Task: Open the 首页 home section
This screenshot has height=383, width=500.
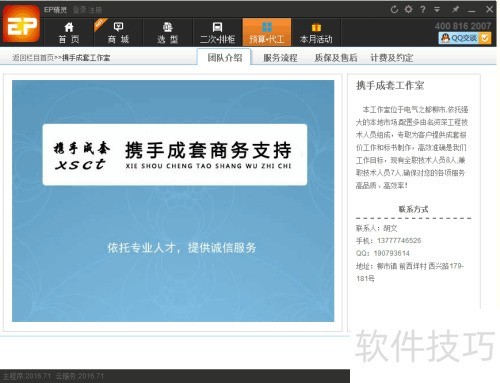Action: tap(69, 33)
